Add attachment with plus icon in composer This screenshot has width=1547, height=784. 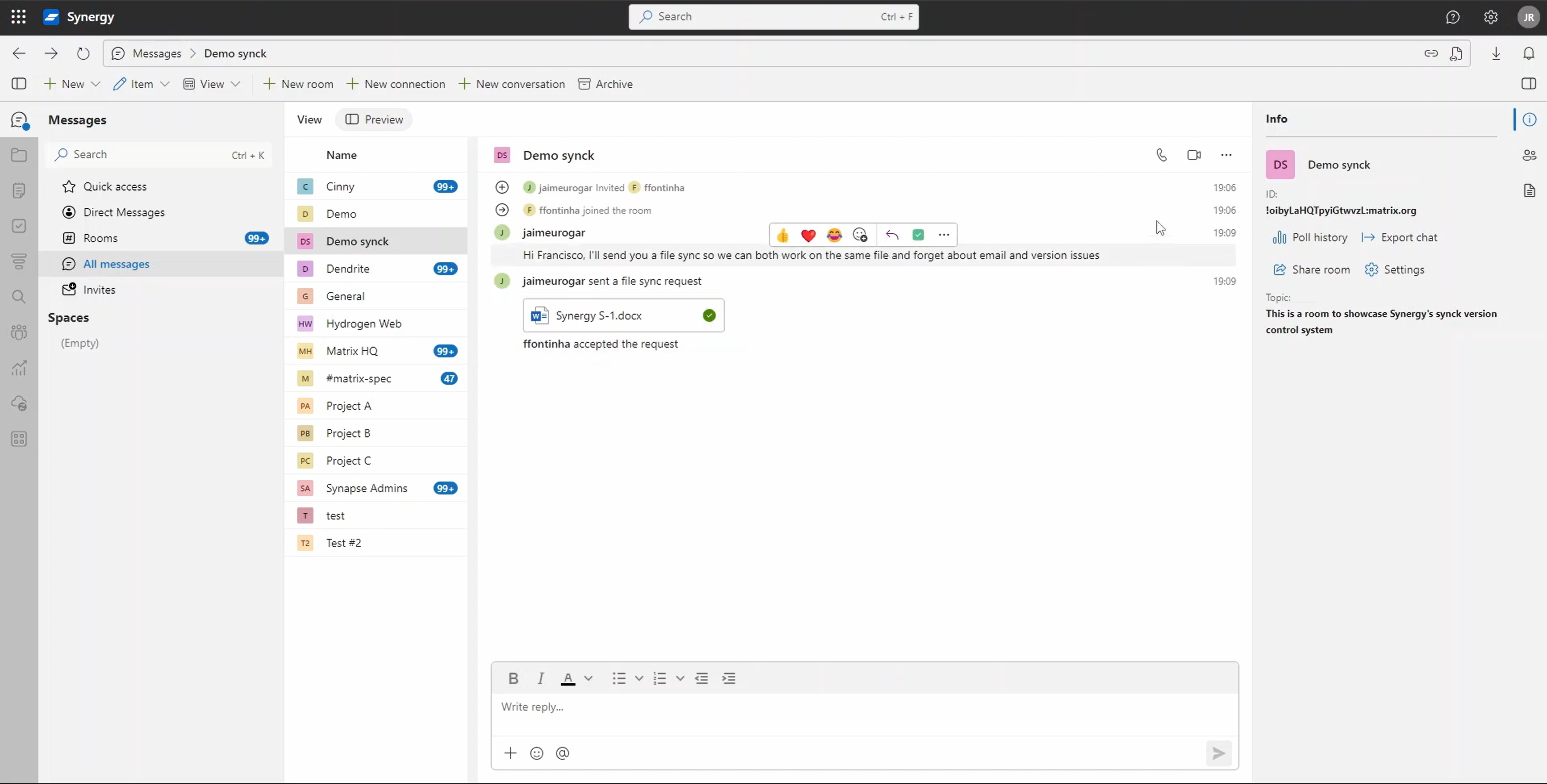510,753
